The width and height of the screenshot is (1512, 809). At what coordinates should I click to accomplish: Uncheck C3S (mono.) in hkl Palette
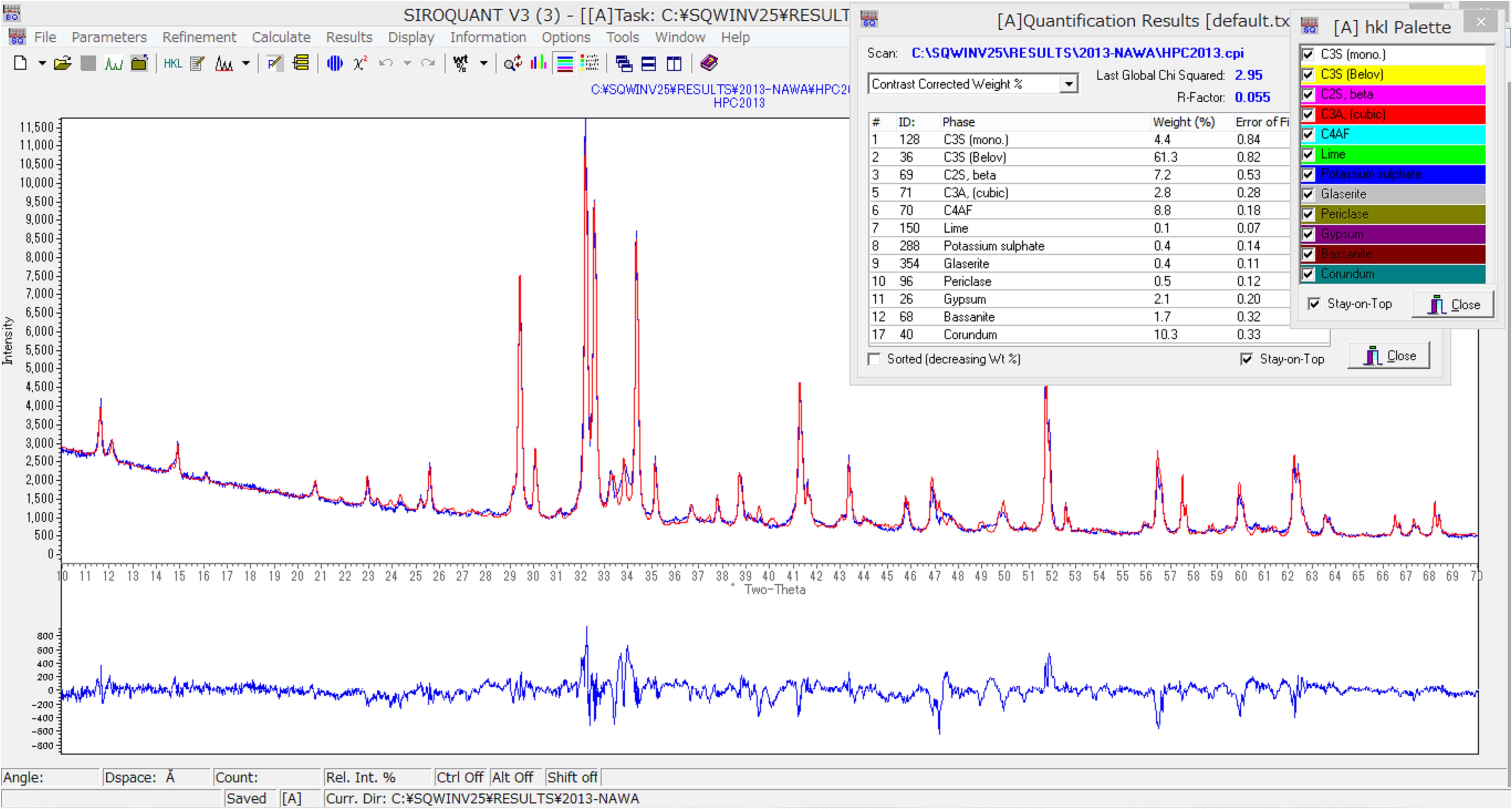(1308, 55)
